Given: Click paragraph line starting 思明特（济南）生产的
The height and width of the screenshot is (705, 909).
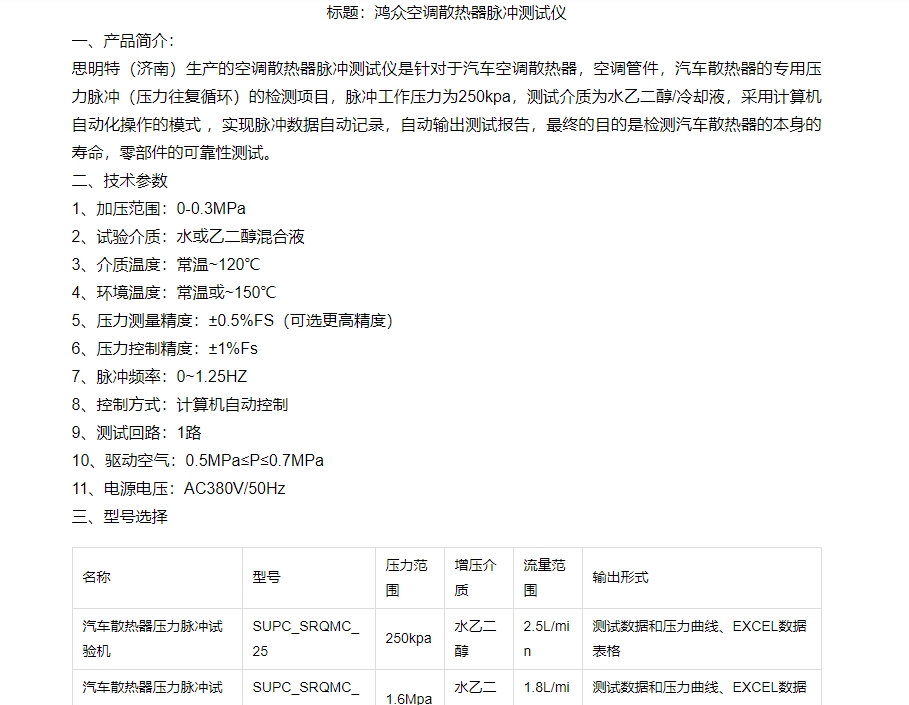Looking at the screenshot, I should click(446, 68).
